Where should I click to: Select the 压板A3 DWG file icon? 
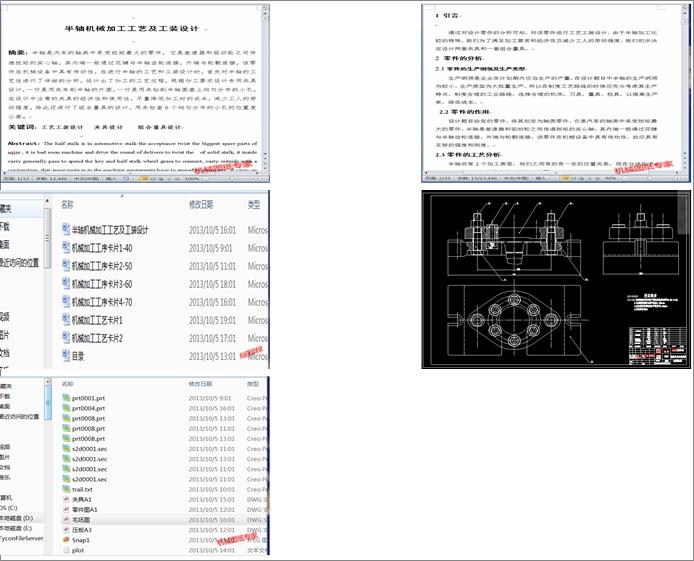coord(66,530)
